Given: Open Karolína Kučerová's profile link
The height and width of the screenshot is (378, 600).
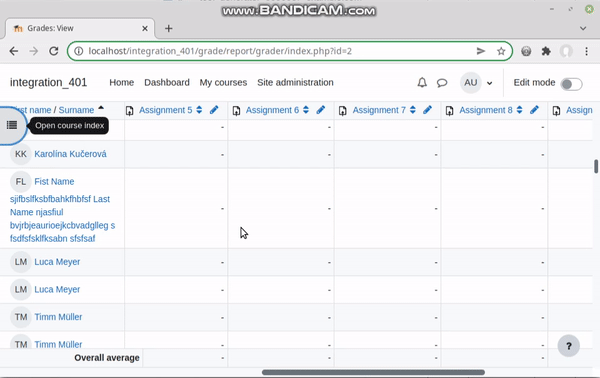Looking at the screenshot, I should point(70,154).
